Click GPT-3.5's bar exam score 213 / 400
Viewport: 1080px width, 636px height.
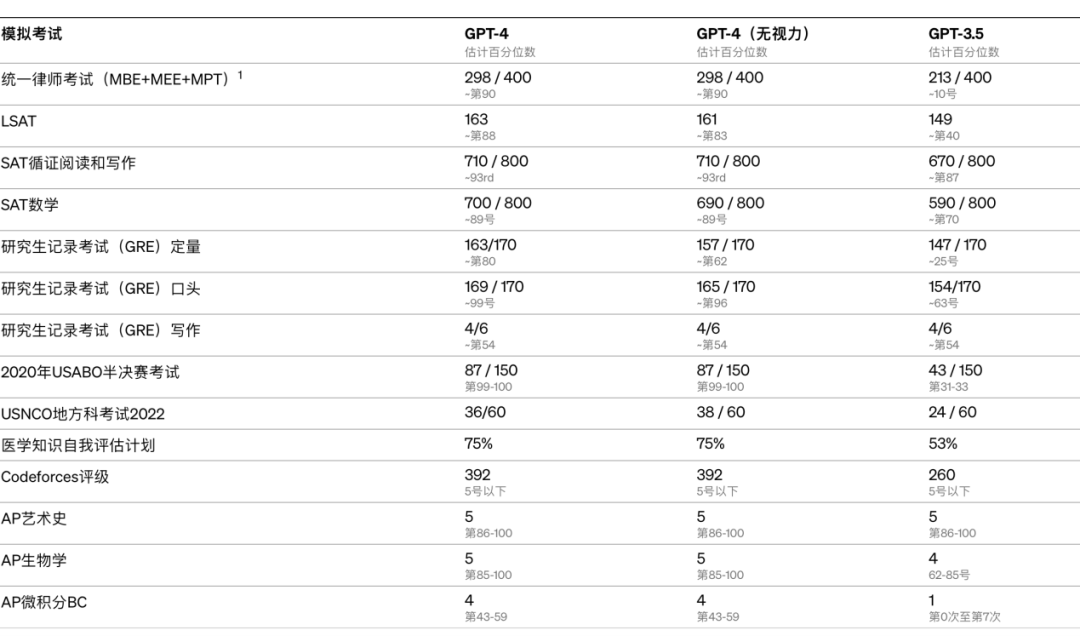[x=960, y=78]
